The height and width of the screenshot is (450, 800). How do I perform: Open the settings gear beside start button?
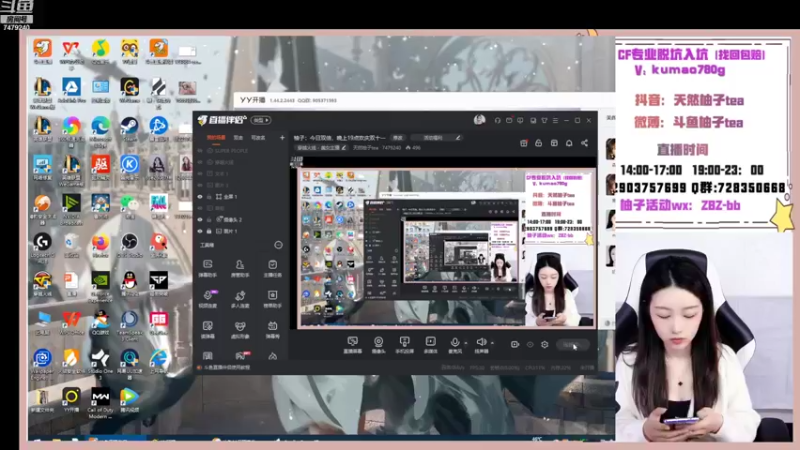pyautogui.click(x=544, y=345)
